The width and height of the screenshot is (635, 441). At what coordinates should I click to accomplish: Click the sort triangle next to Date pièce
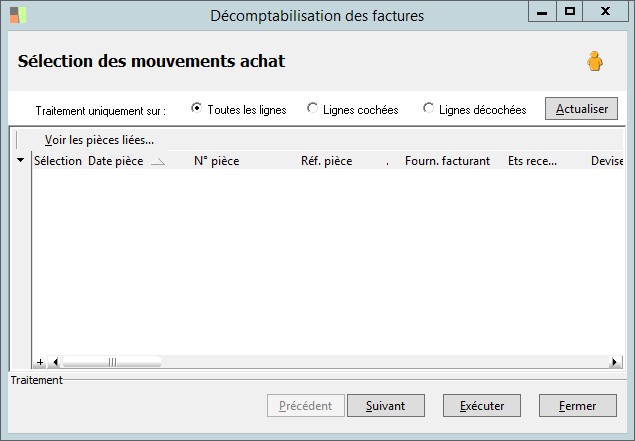point(157,161)
